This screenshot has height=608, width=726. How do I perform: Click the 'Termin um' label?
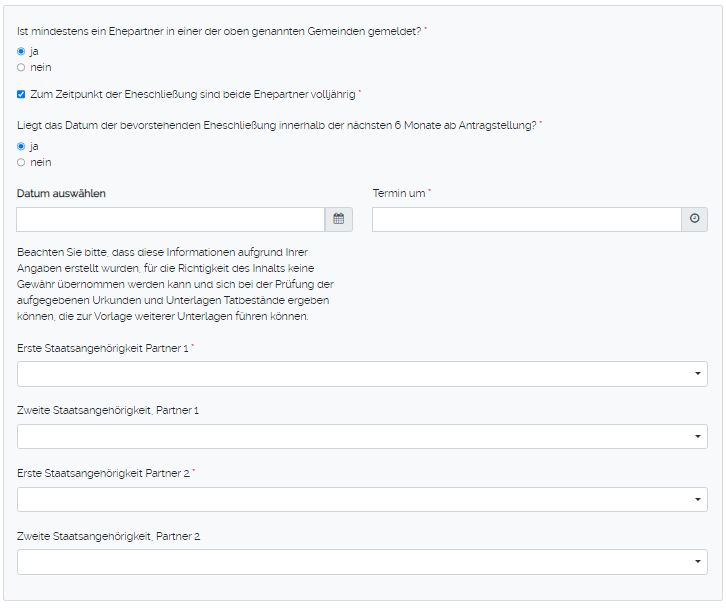pyautogui.click(x=399, y=193)
